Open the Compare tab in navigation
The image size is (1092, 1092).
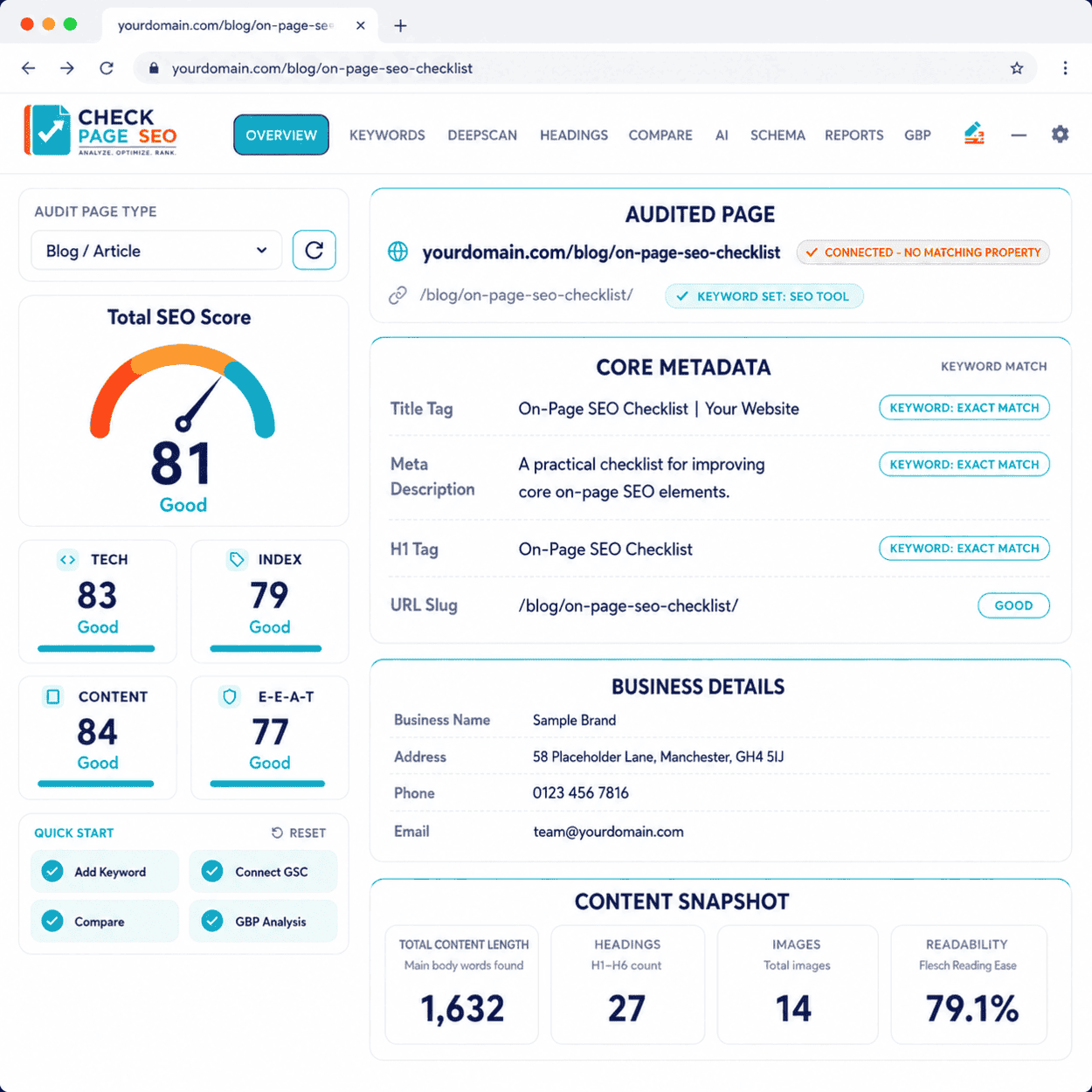[660, 135]
